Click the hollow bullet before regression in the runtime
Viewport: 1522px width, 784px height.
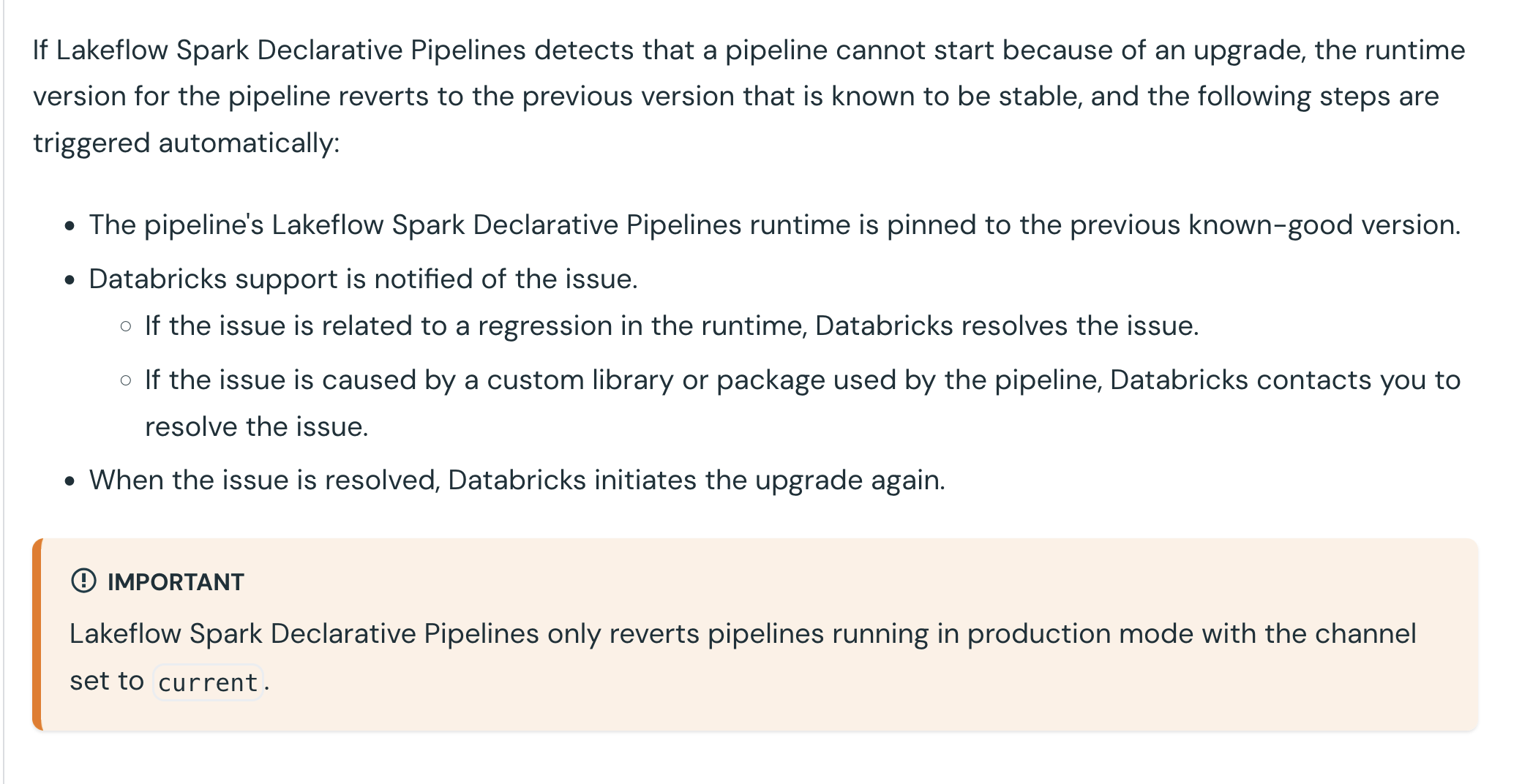[x=126, y=326]
